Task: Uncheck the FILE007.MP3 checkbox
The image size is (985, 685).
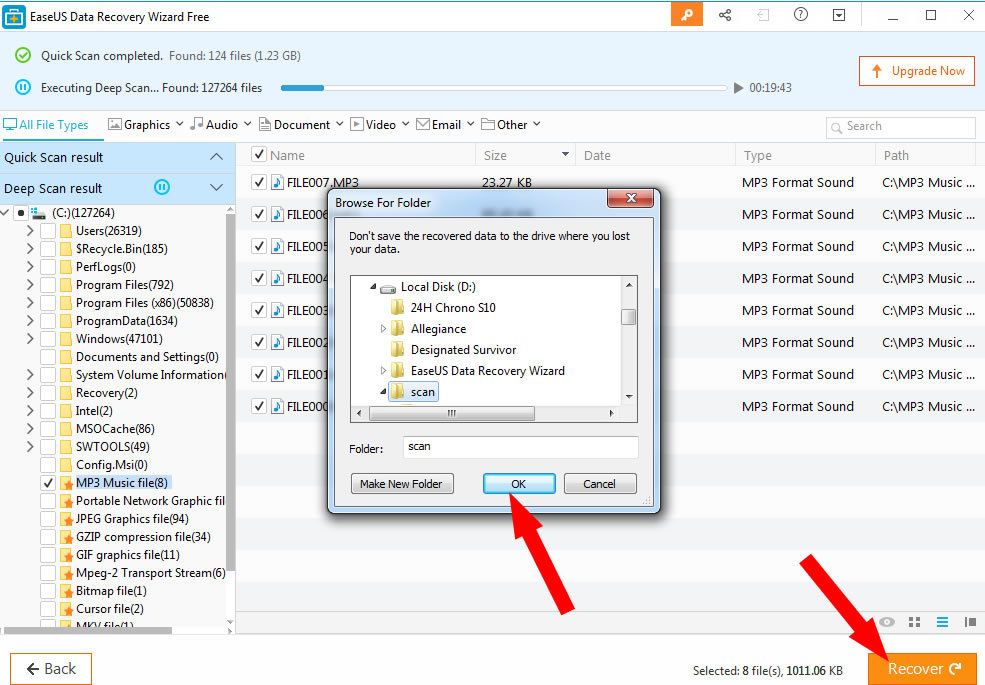Action: click(x=258, y=182)
